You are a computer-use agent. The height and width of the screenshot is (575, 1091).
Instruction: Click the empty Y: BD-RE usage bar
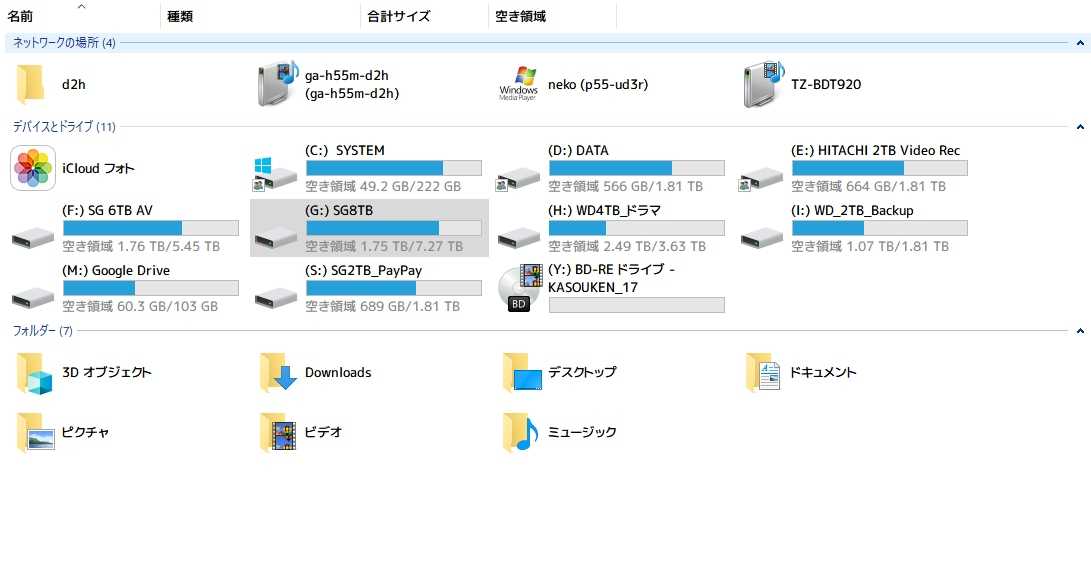click(x=637, y=305)
